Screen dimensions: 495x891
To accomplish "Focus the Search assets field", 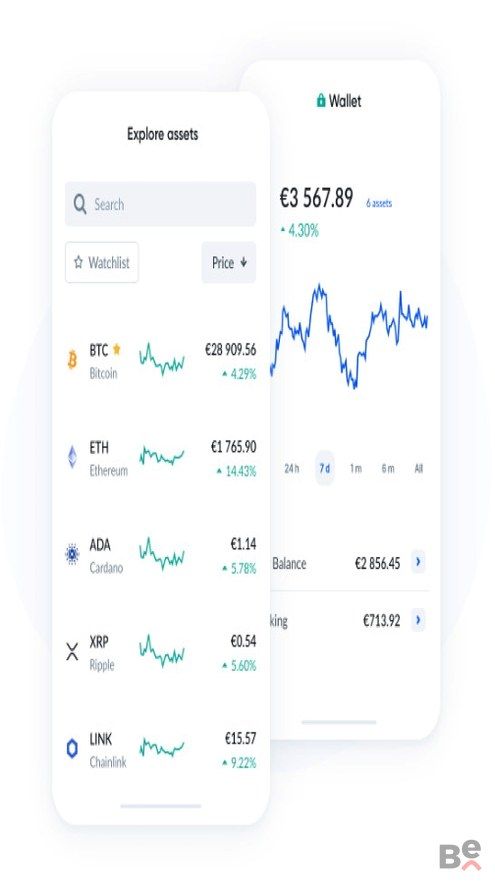I will coord(161,204).
